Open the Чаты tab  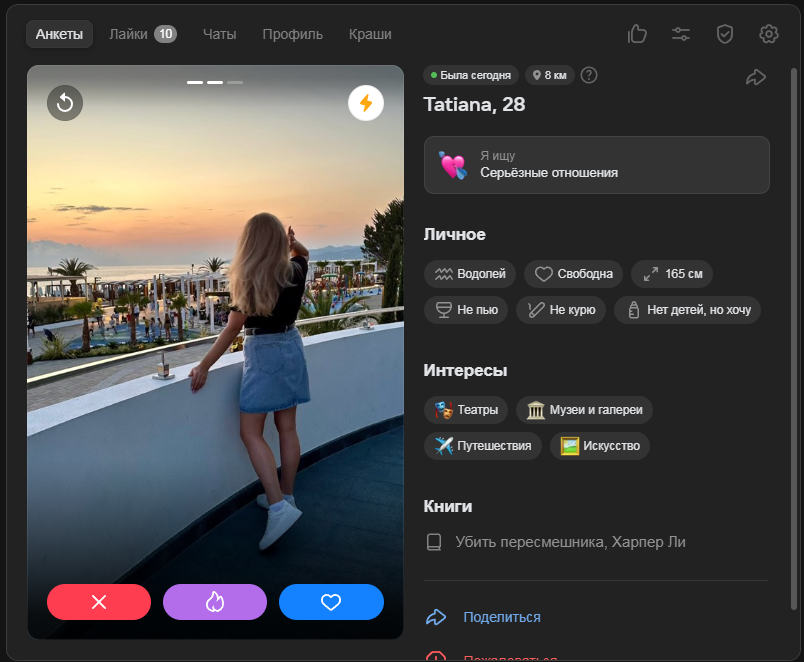[x=219, y=34]
